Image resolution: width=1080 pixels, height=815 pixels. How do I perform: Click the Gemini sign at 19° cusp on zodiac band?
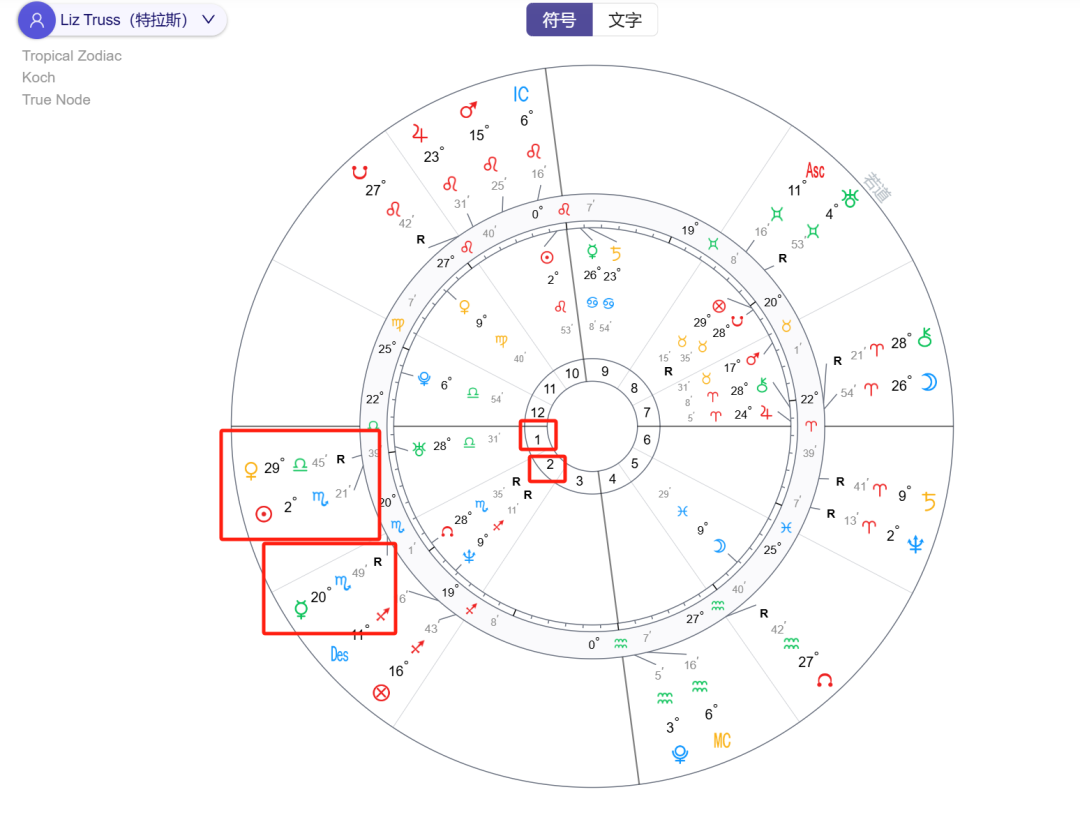(x=713, y=243)
